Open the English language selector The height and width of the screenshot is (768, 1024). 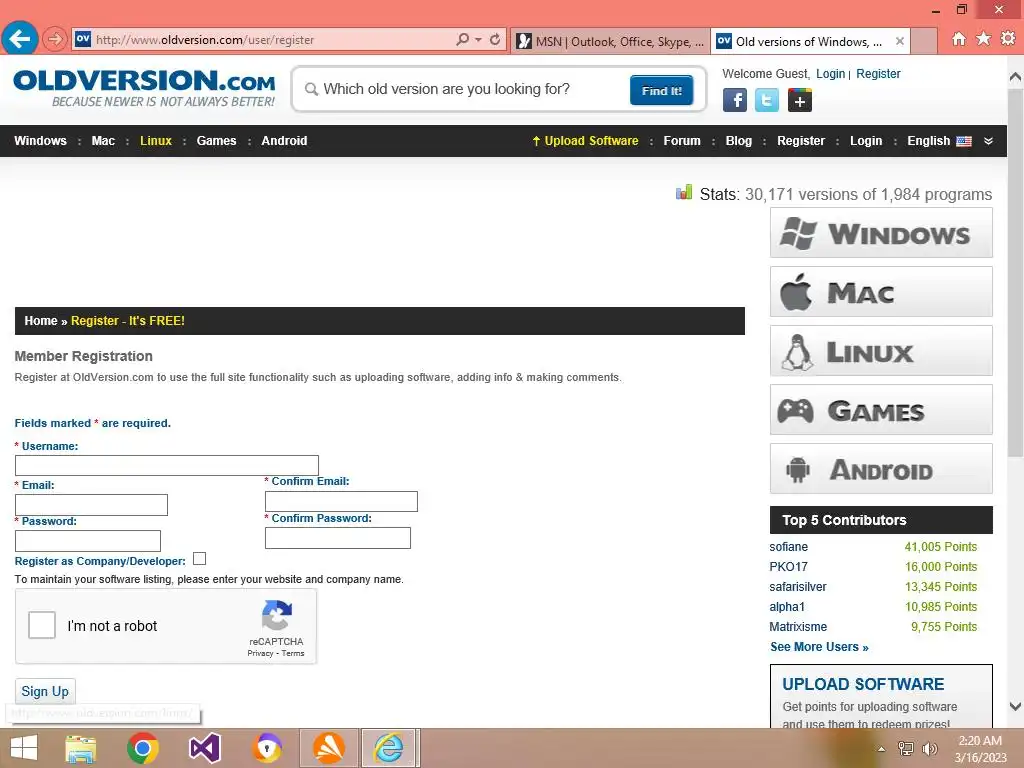[x=938, y=140]
